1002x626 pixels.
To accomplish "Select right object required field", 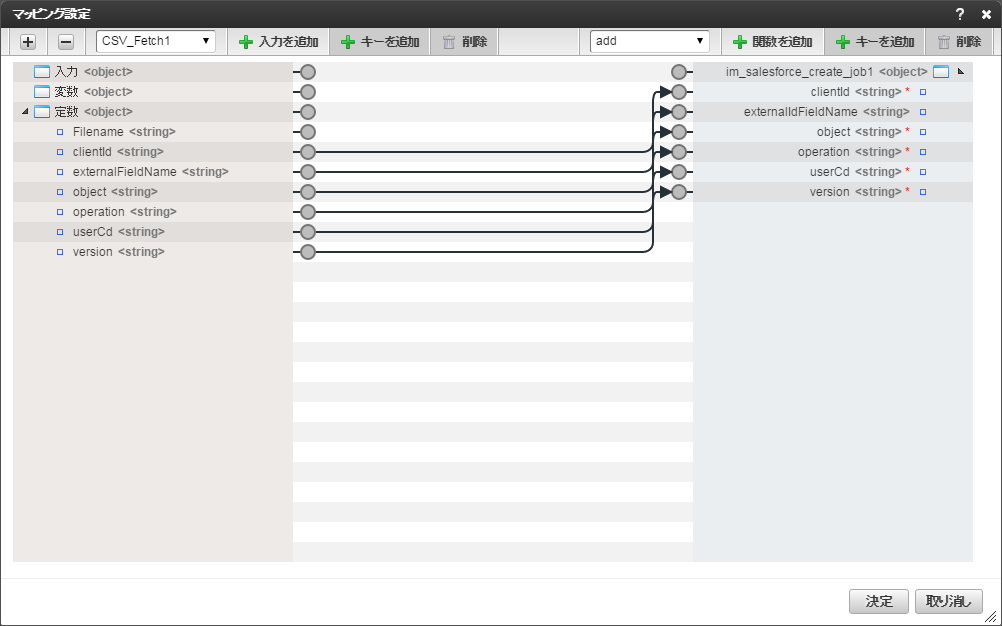I will pos(833,132).
